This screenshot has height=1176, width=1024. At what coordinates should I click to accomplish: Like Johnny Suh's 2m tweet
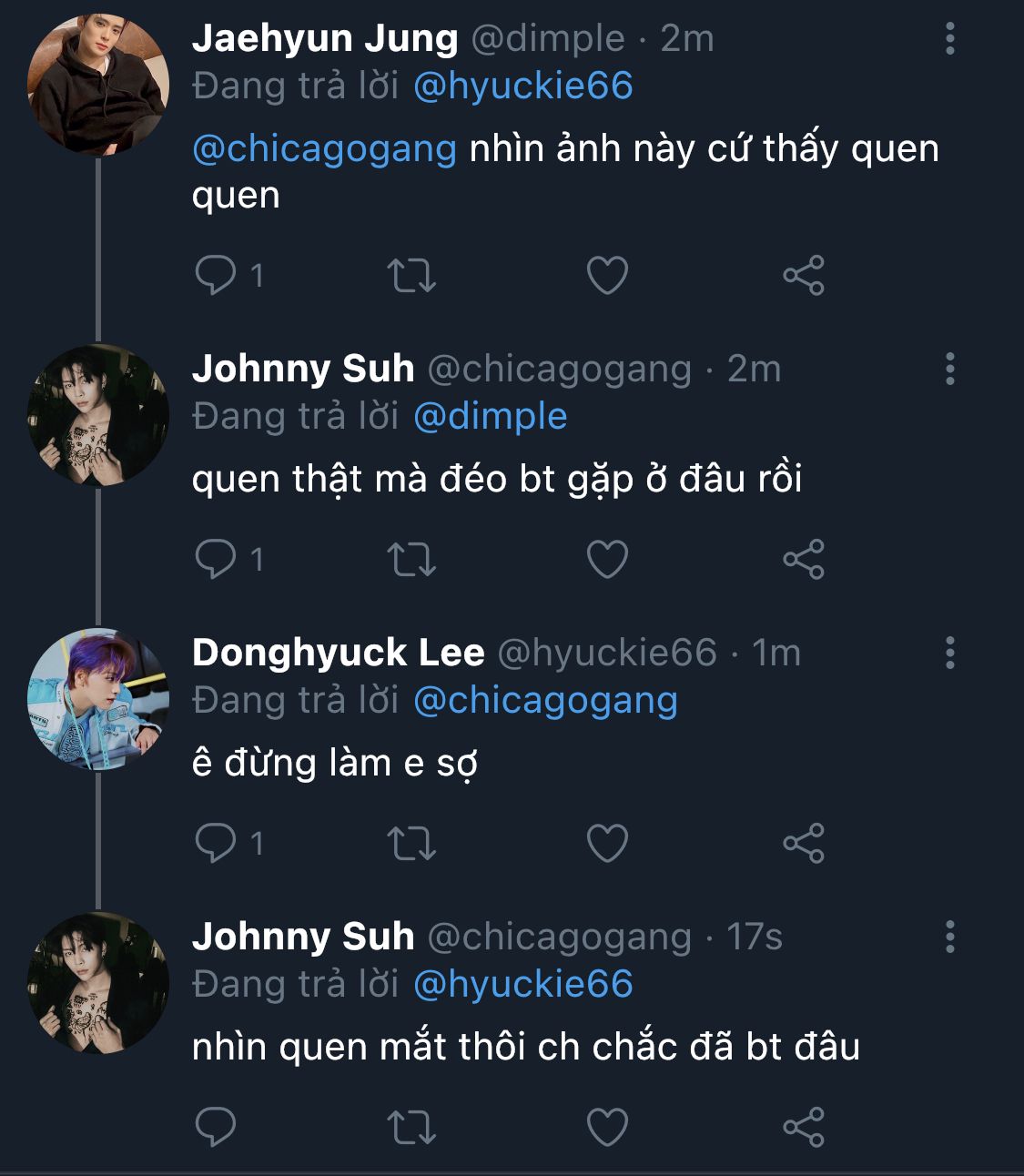click(x=607, y=559)
